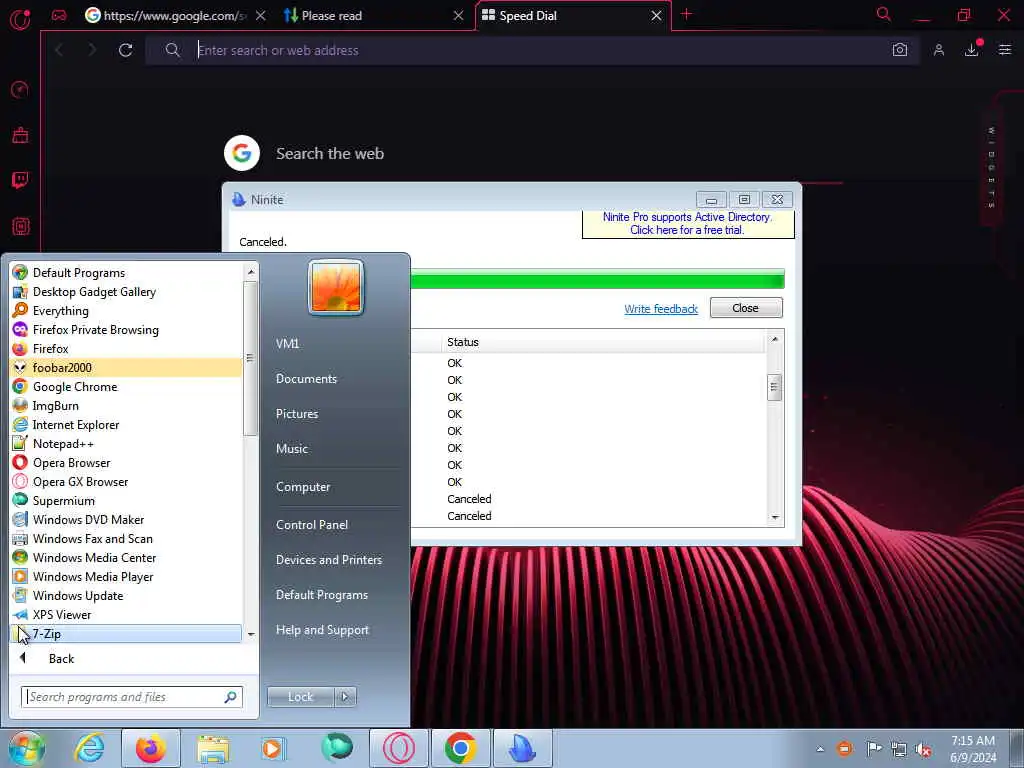Open Control Panel from Start menu
The height and width of the screenshot is (768, 1024).
[x=312, y=525]
